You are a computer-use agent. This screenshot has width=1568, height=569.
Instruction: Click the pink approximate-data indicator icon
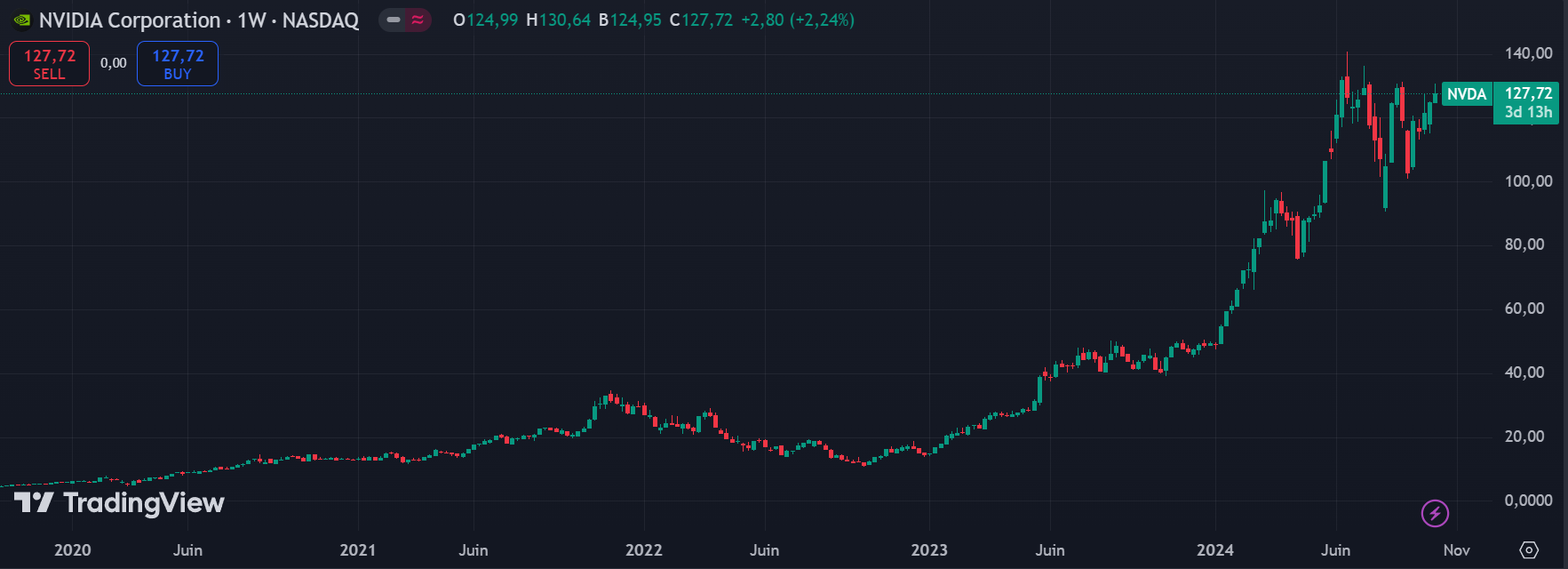[x=418, y=20]
